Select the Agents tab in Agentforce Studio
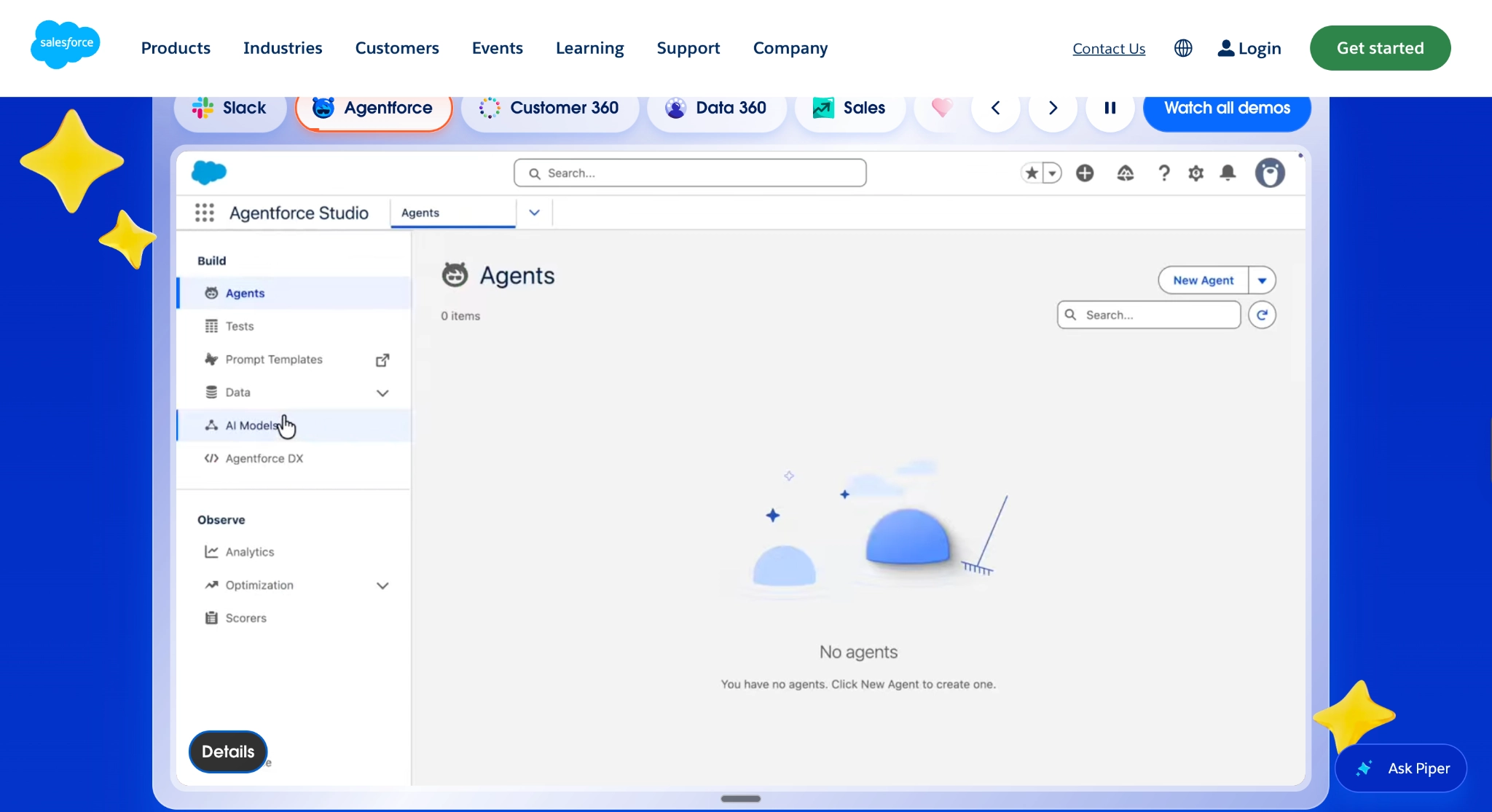 [x=453, y=213]
